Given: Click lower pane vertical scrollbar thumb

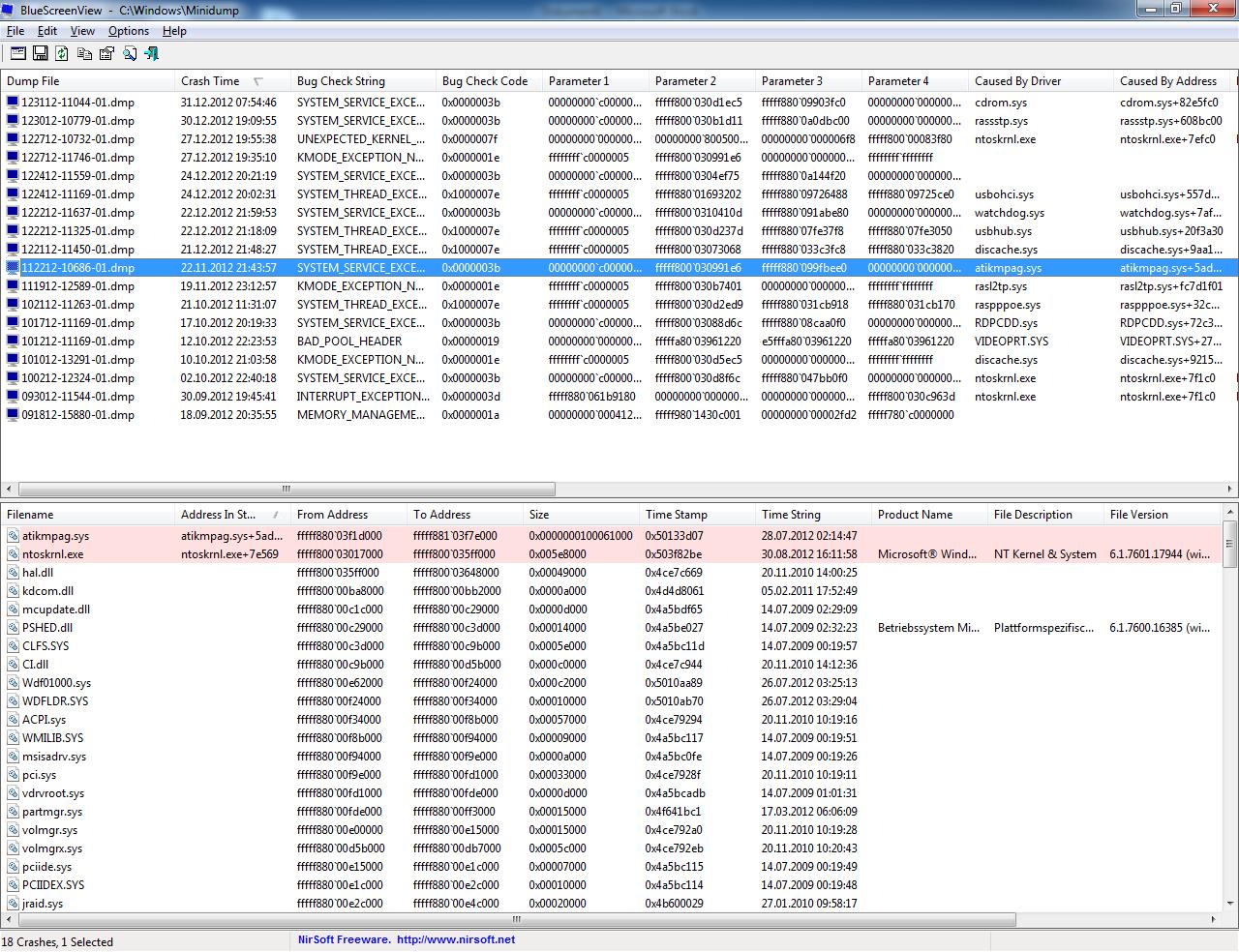Looking at the screenshot, I should (x=1229, y=546).
